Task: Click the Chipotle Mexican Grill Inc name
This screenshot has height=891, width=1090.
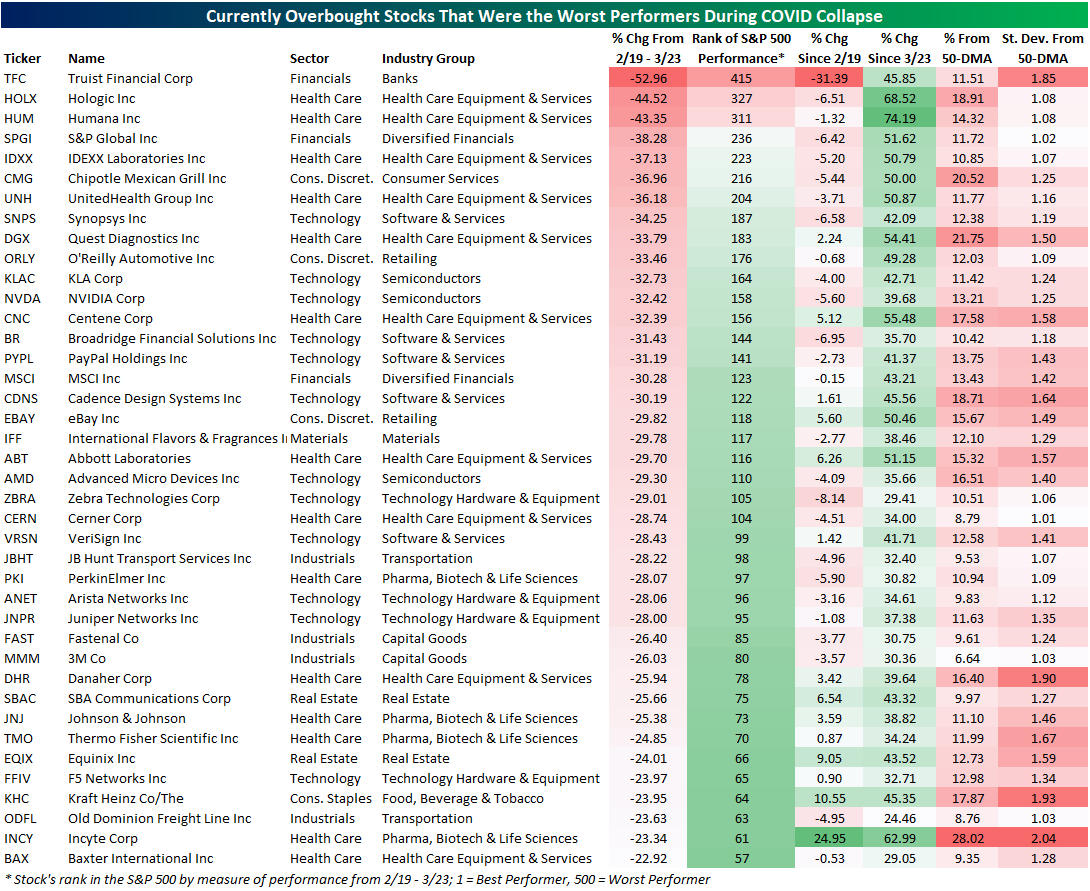Action: coord(147,178)
